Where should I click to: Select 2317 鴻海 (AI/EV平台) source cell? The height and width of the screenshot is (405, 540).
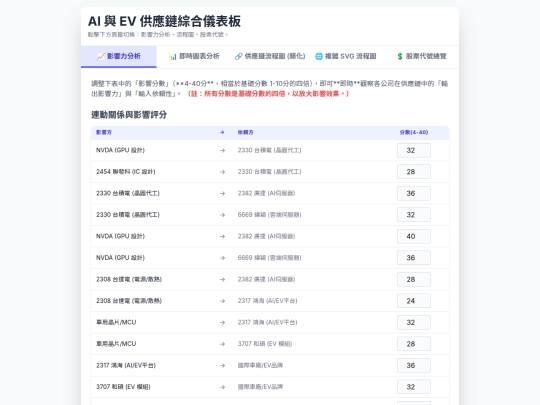click(x=126, y=366)
